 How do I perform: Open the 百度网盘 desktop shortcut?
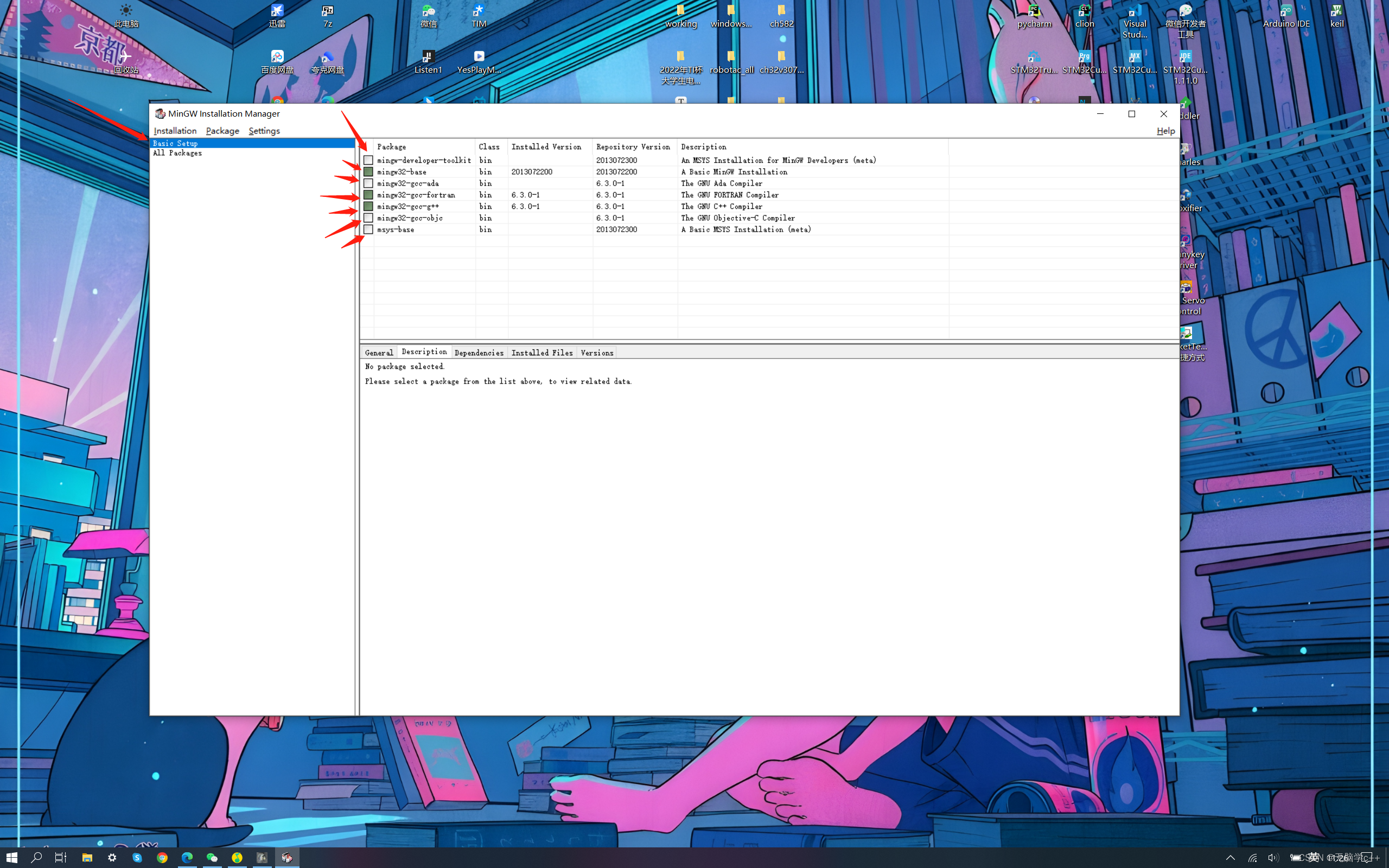point(277,62)
